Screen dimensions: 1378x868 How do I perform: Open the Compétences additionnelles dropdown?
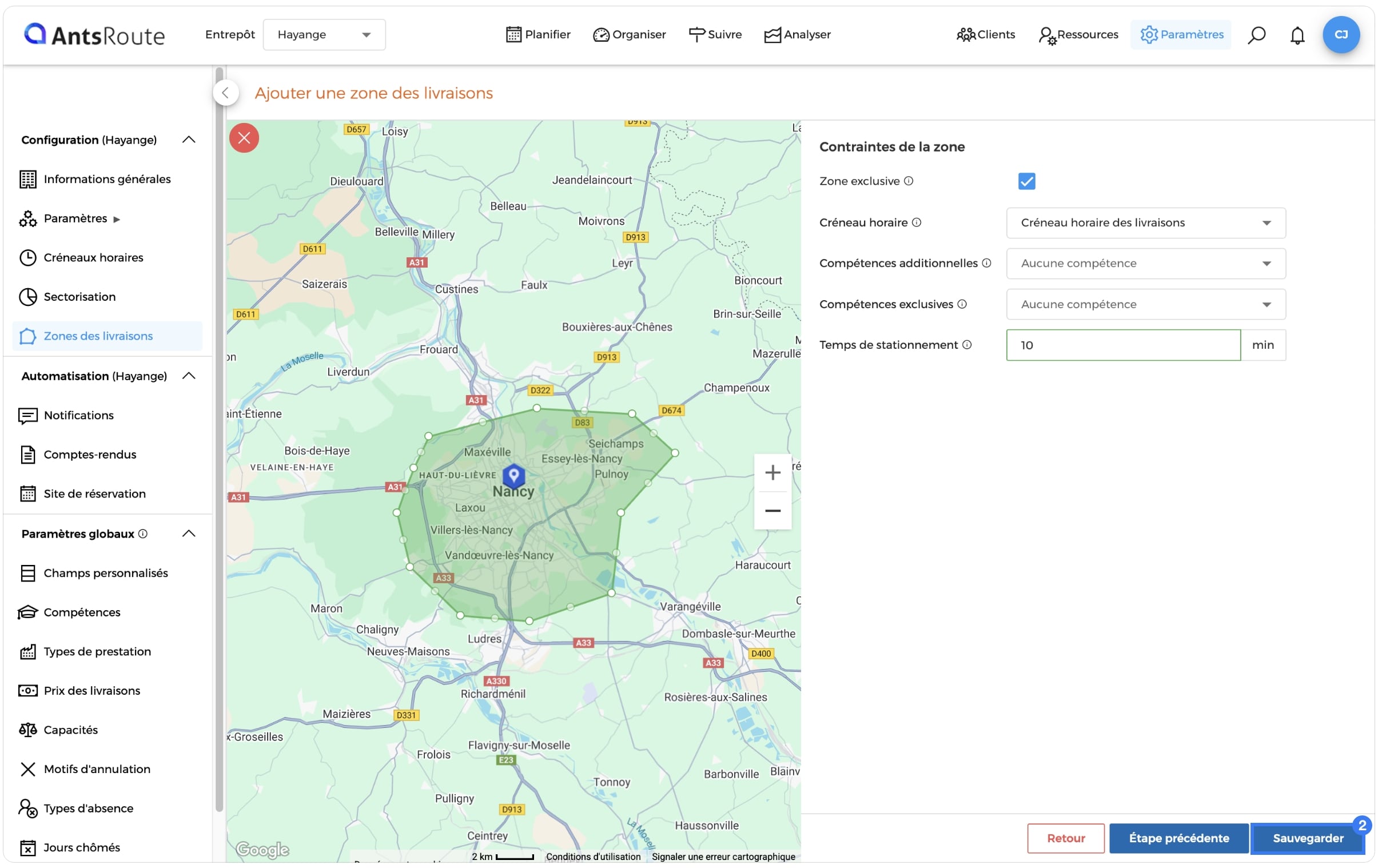click(1146, 264)
